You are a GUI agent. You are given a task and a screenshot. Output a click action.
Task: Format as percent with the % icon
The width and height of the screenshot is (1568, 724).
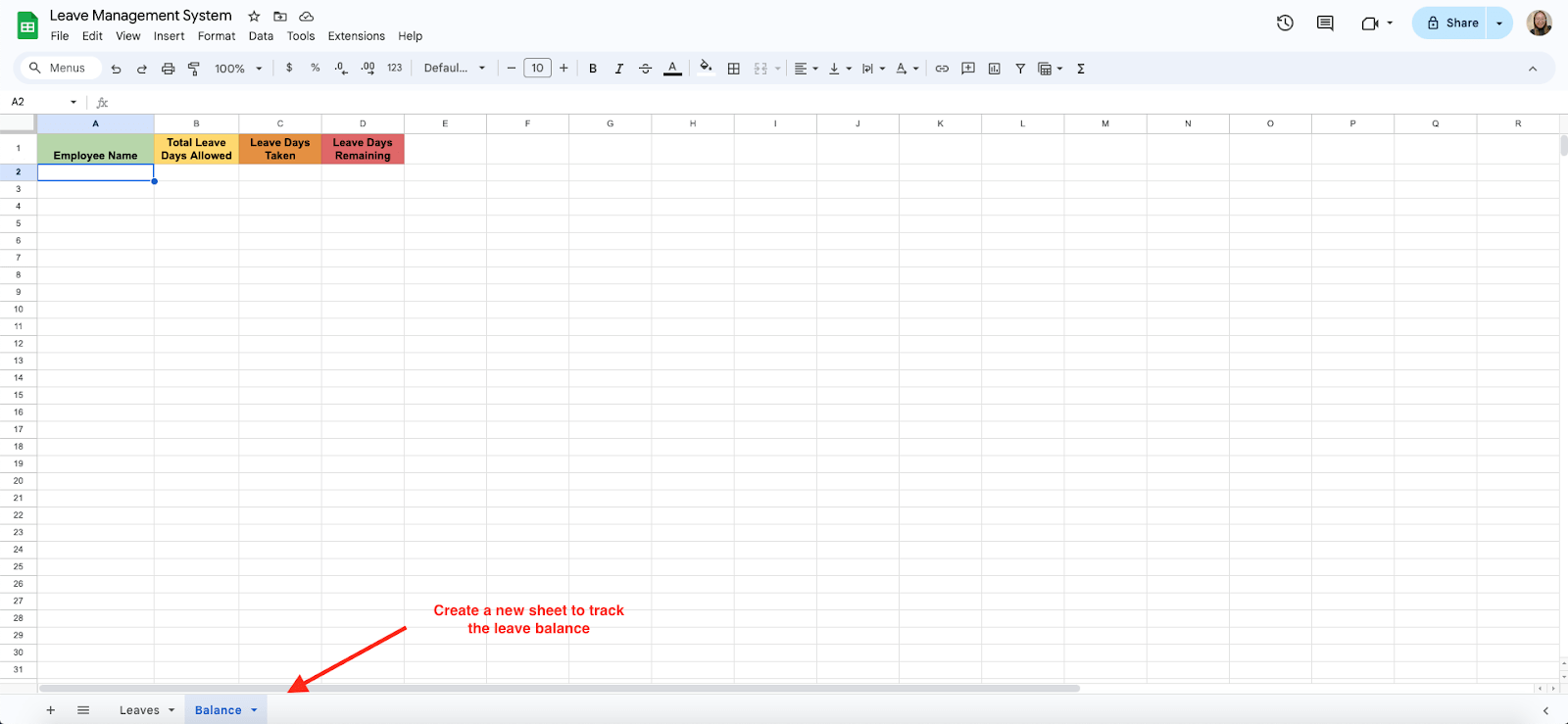[x=316, y=68]
